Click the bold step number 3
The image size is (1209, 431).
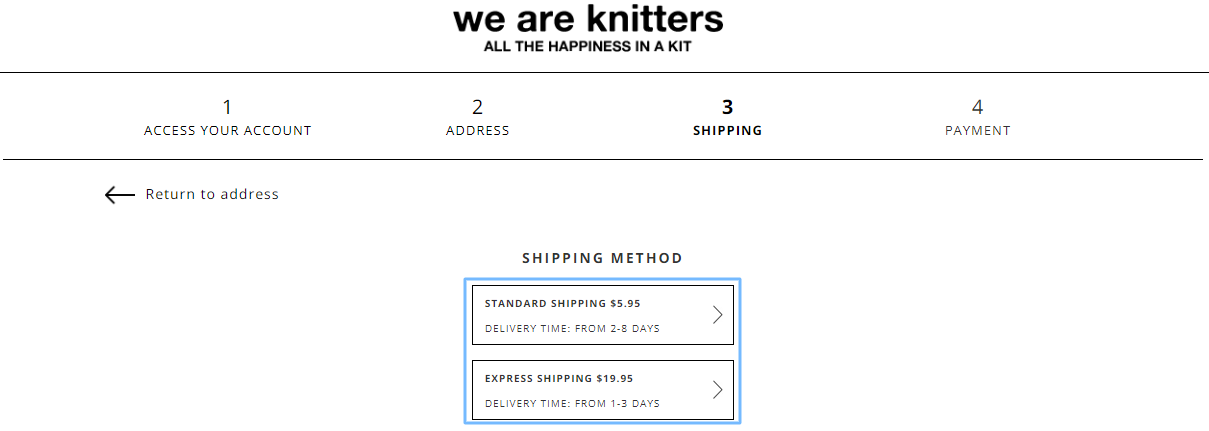pos(728,107)
